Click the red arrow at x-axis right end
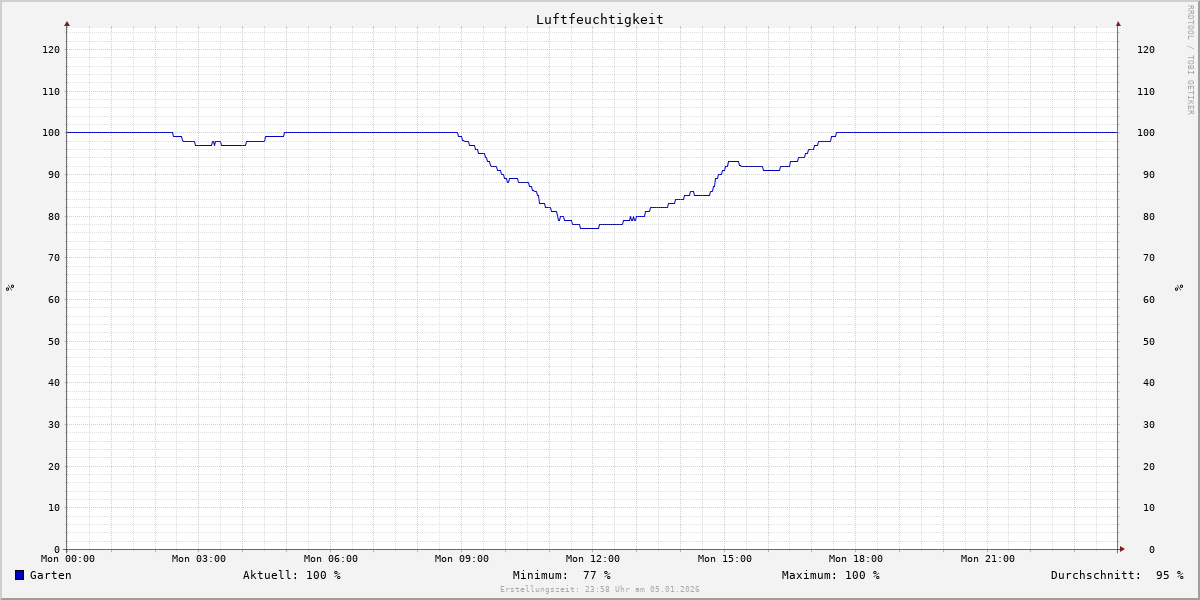The image size is (1200, 600). point(1121,549)
